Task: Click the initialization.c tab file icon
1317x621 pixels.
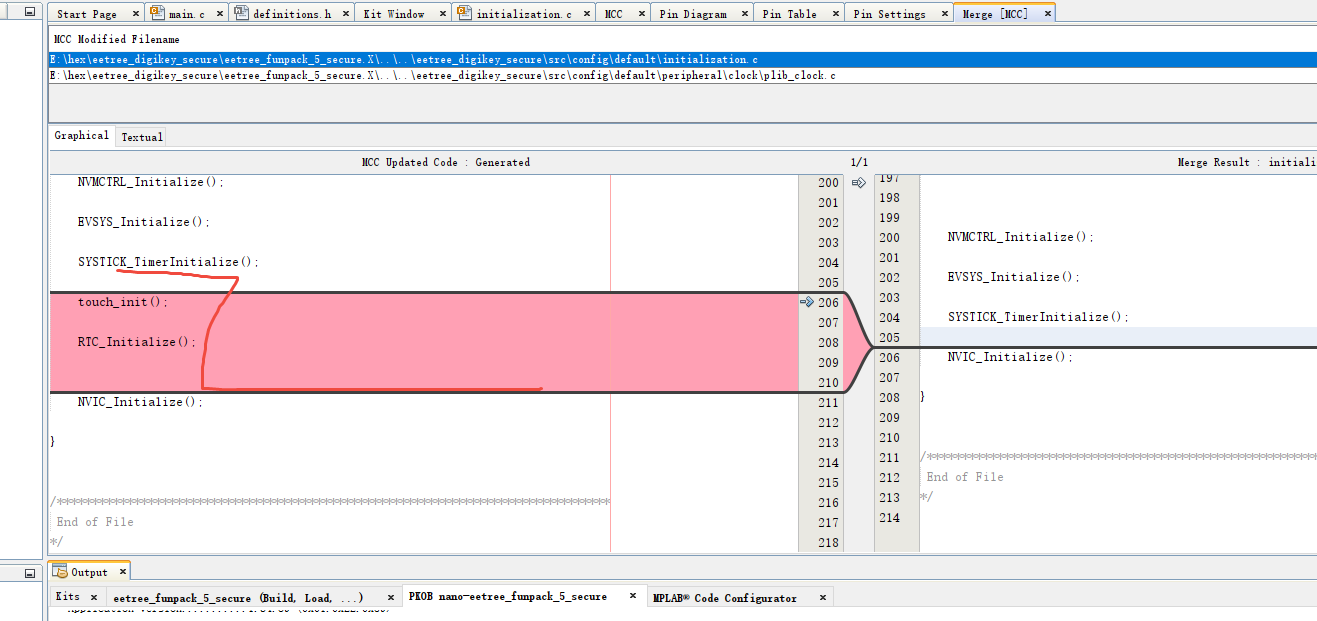Action: pos(464,13)
